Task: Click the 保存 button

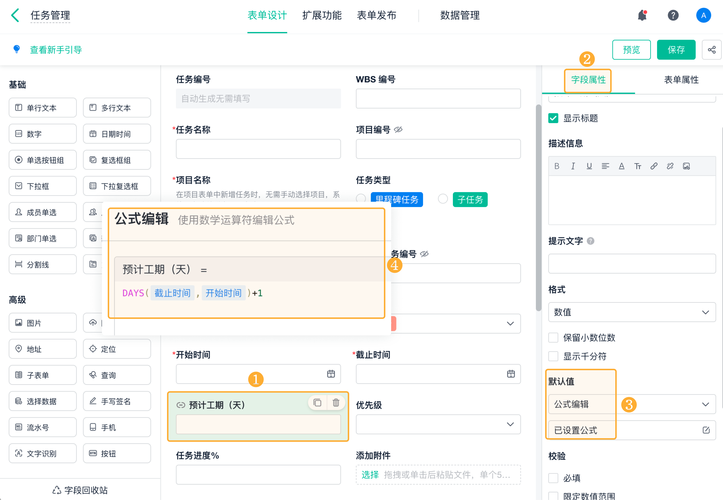Action: click(x=676, y=50)
